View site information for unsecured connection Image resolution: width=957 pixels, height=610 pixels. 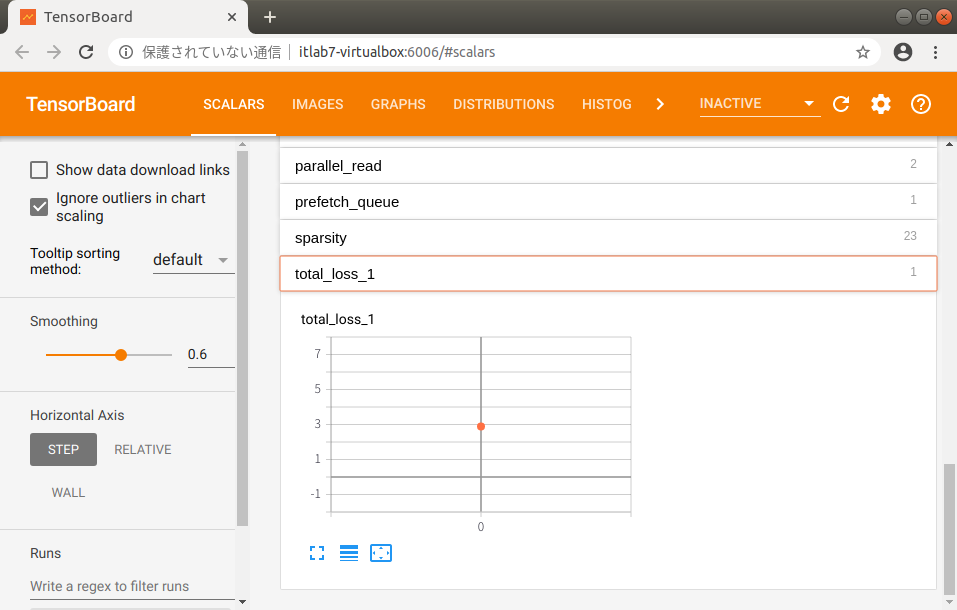click(x=126, y=53)
